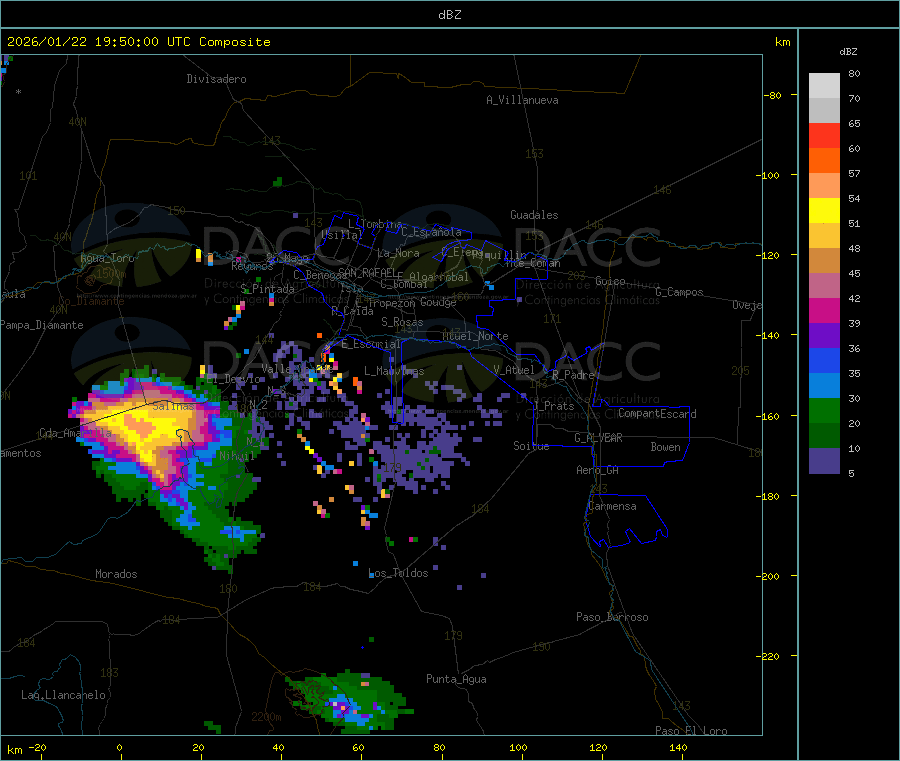
Task: Click the Los_Toldos location label
Action: pos(398,573)
